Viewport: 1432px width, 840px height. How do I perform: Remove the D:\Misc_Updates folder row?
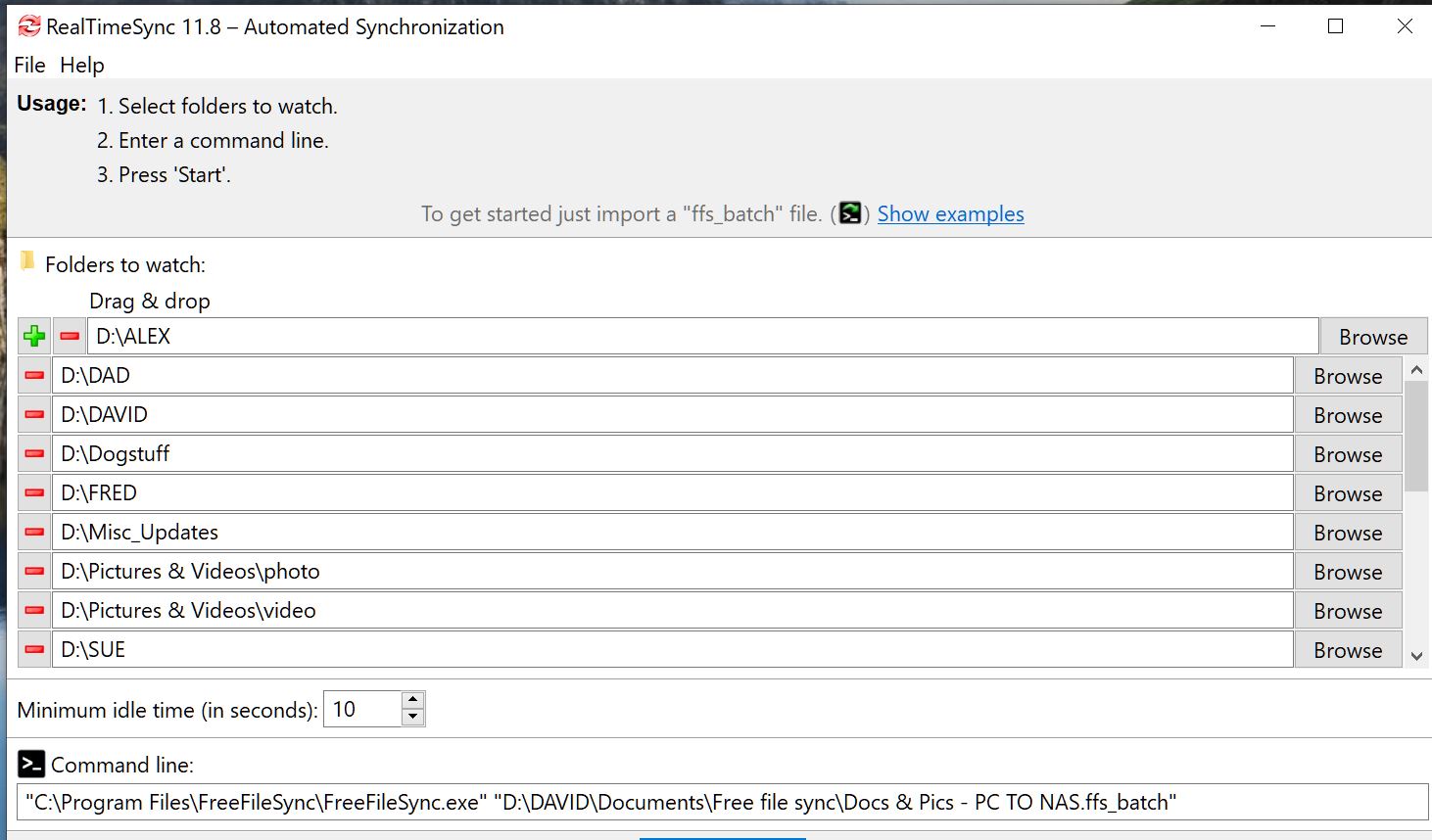tap(34, 533)
